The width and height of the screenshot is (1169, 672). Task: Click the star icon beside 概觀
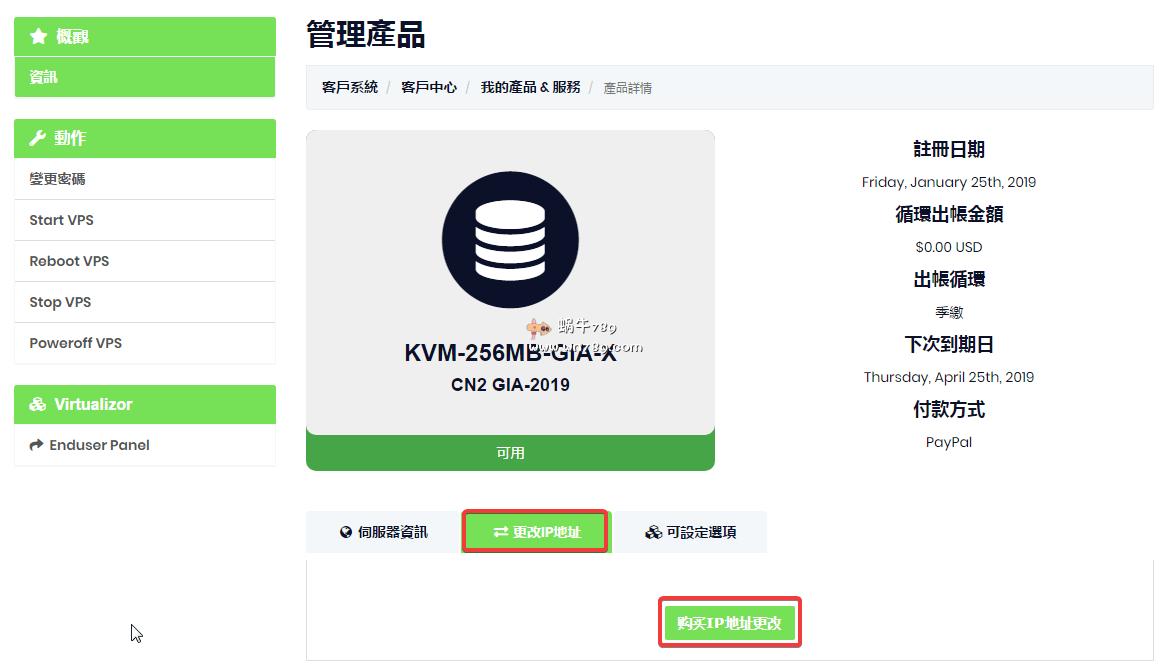(x=39, y=37)
